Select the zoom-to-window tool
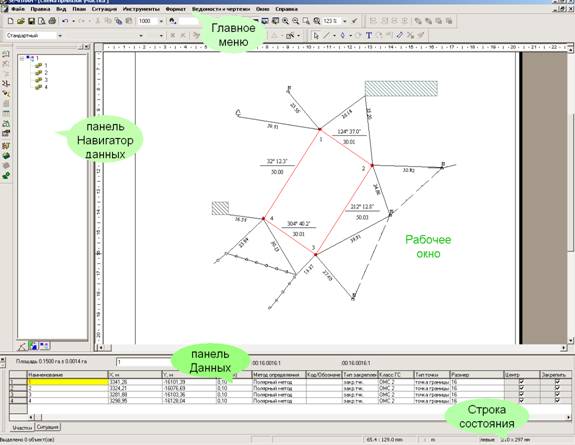 305,21
